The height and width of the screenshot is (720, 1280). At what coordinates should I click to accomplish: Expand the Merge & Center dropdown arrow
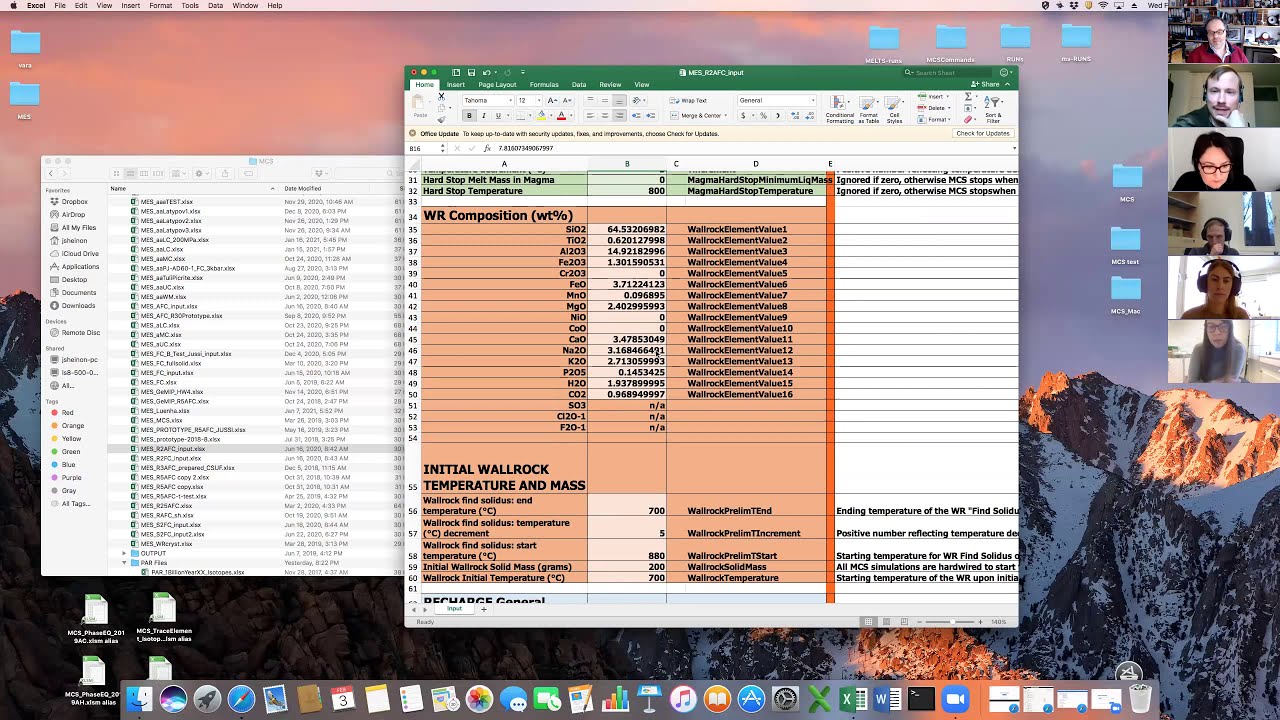pyautogui.click(x=724, y=116)
